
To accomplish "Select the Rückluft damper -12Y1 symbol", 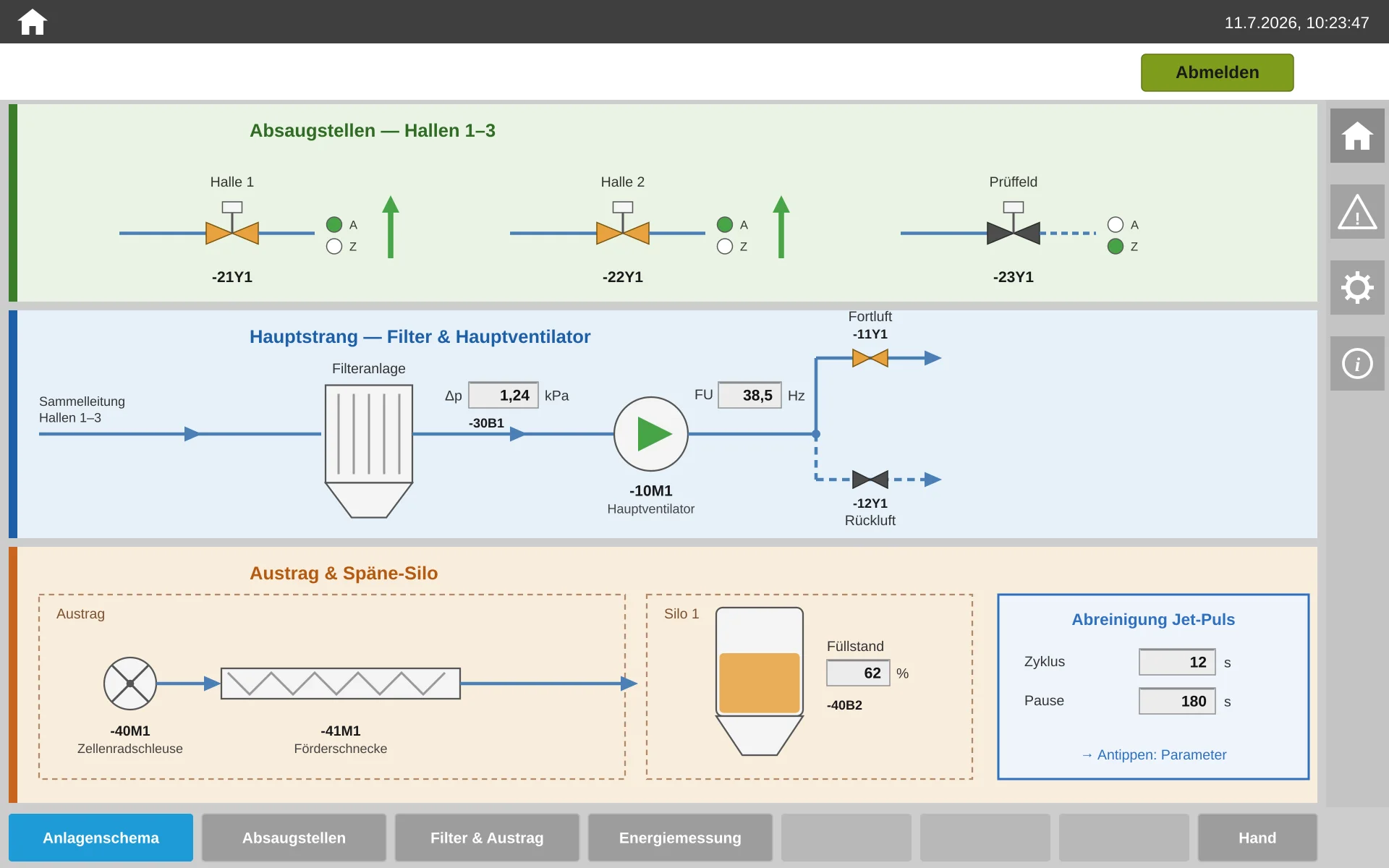I will coord(870,480).
